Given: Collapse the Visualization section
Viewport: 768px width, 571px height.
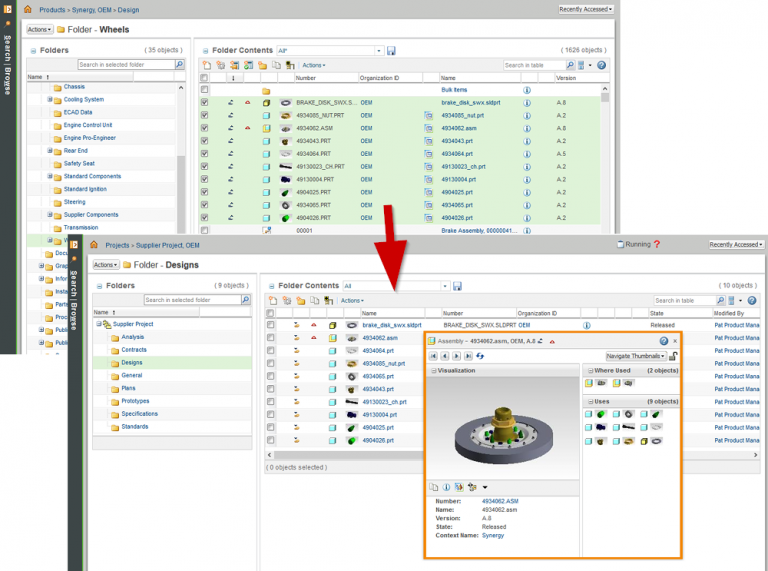Looking at the screenshot, I should pyautogui.click(x=432, y=370).
